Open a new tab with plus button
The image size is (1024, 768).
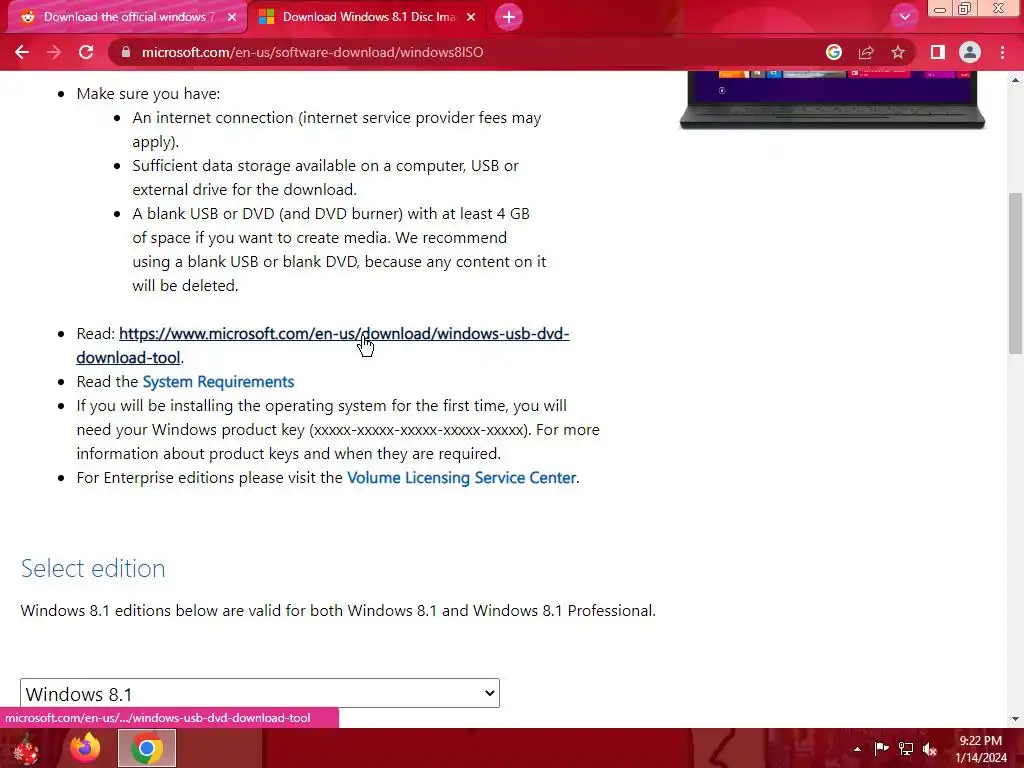[x=509, y=17]
